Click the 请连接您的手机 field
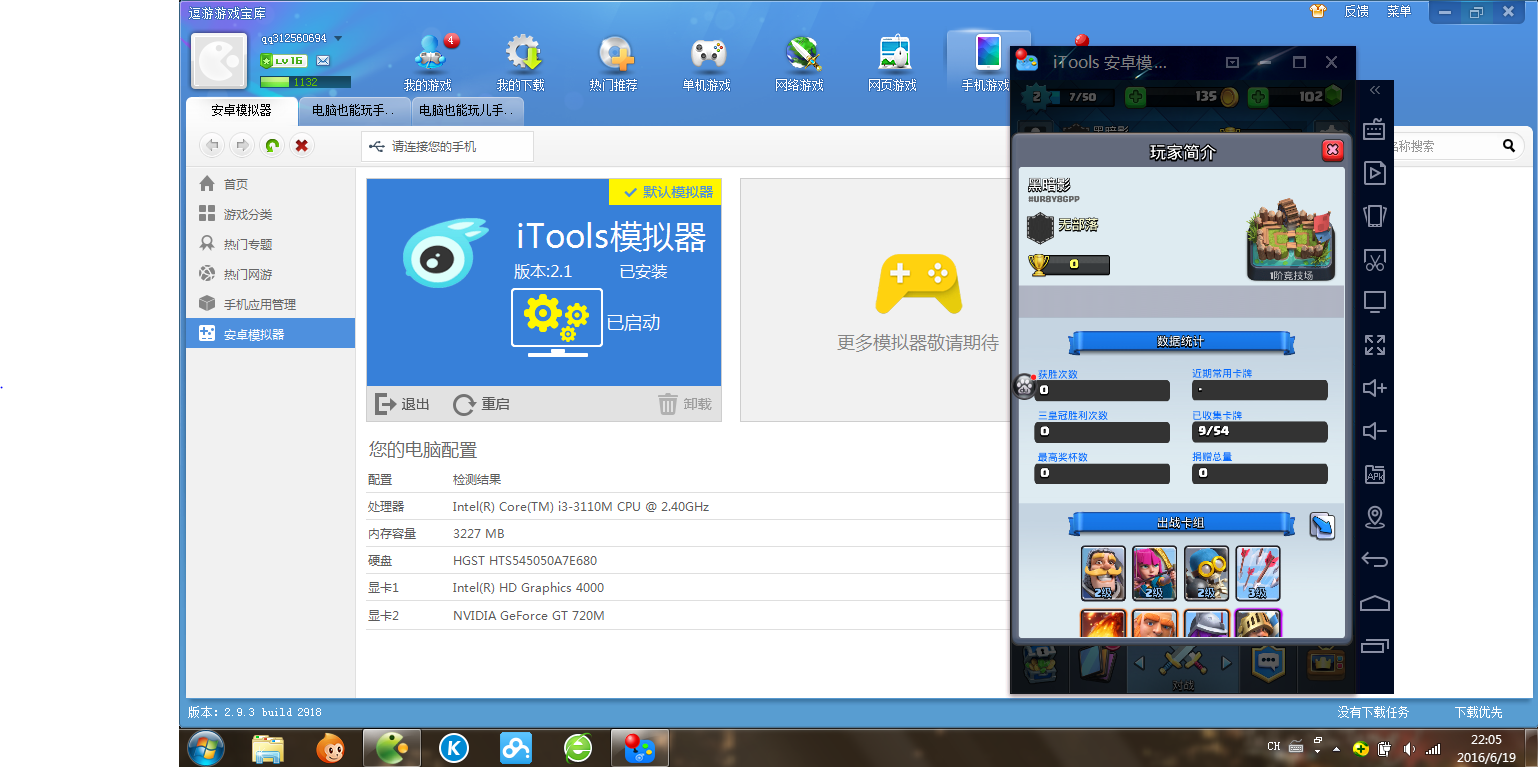1538x767 pixels. tap(447, 146)
